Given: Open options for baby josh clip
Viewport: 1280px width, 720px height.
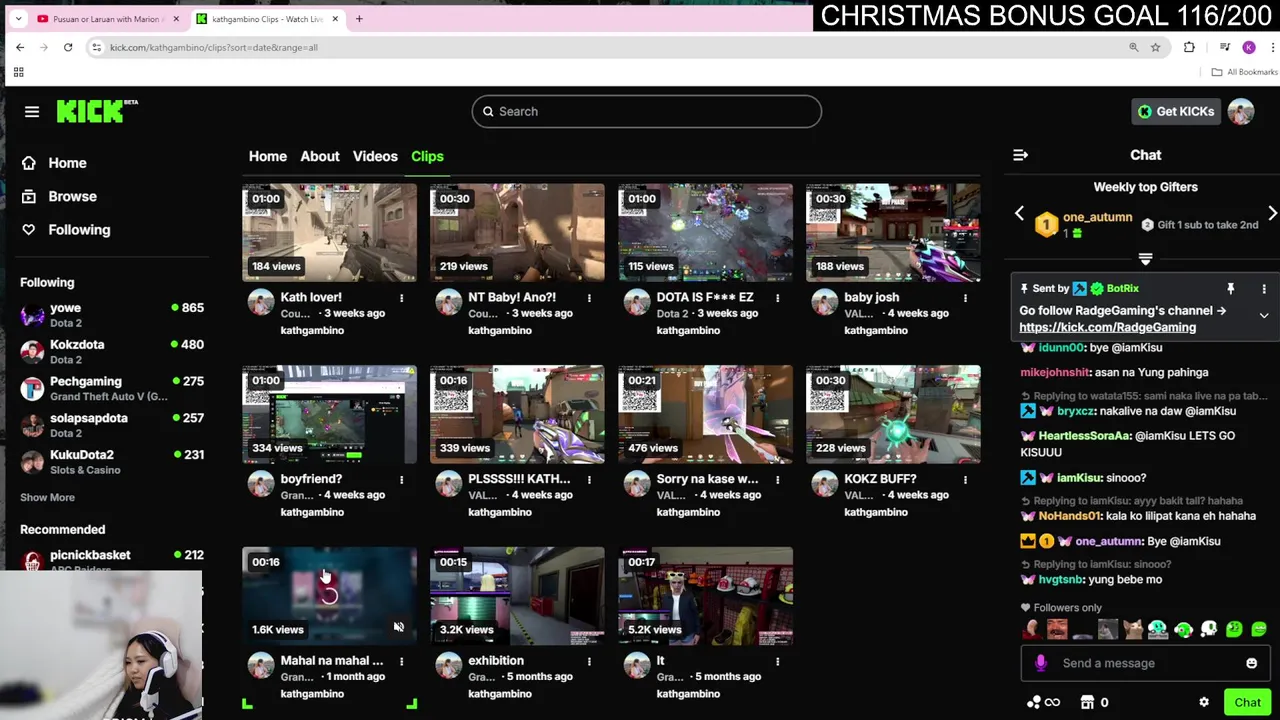Looking at the screenshot, I should pos(965,298).
